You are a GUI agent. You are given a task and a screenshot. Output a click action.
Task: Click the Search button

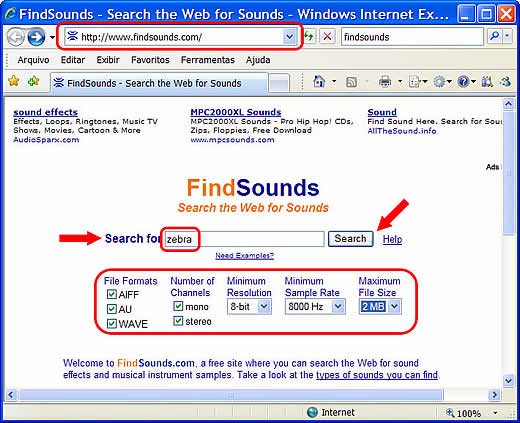coord(350,239)
